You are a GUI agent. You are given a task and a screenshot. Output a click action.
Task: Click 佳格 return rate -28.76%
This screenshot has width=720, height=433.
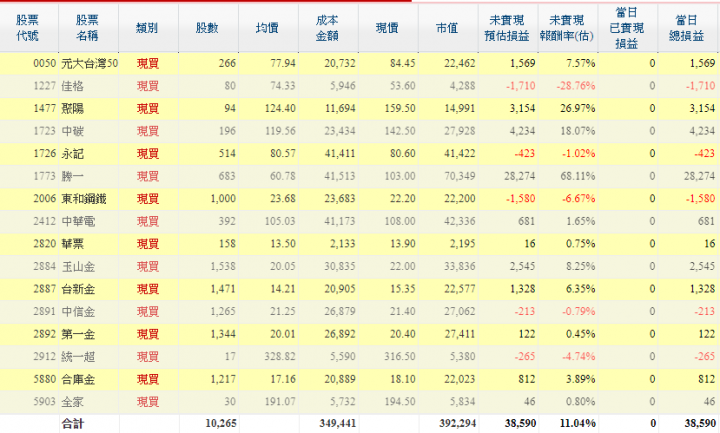tap(576, 85)
